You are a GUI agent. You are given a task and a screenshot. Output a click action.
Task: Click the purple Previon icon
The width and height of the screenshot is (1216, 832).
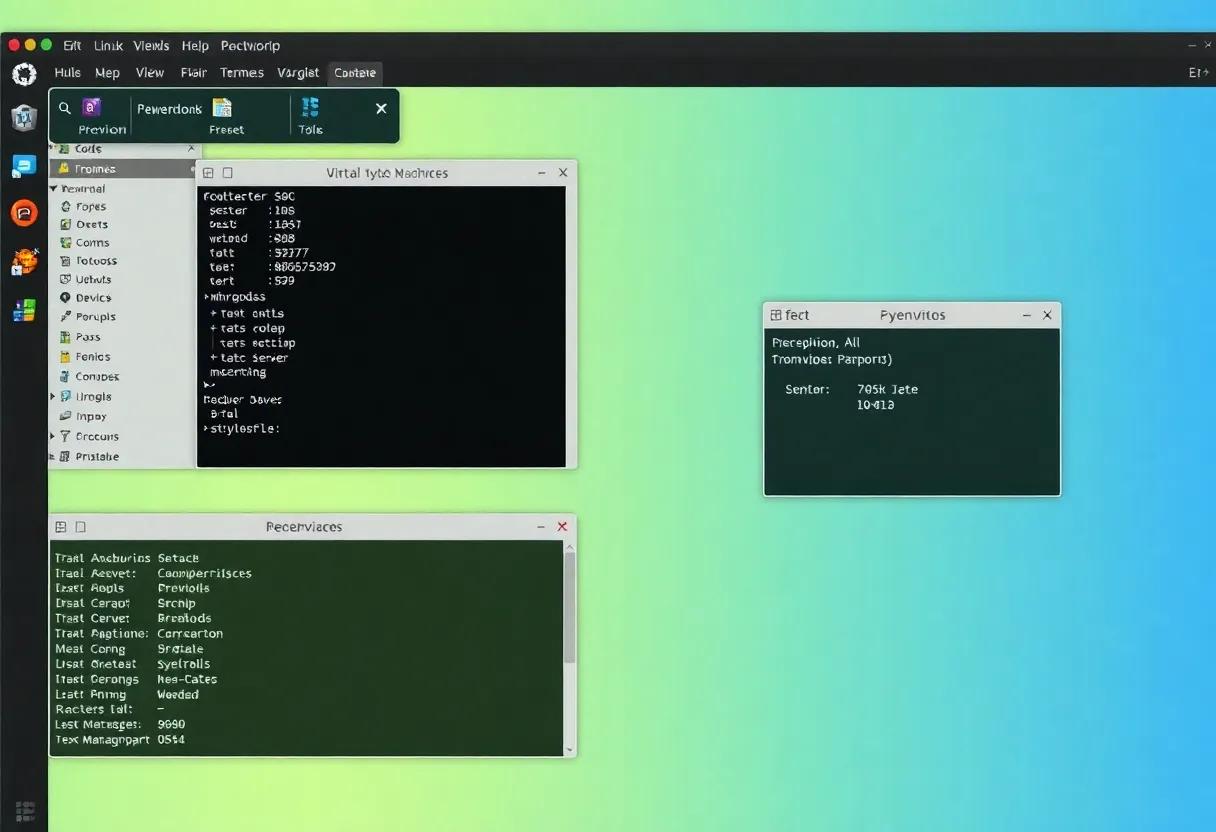91,107
